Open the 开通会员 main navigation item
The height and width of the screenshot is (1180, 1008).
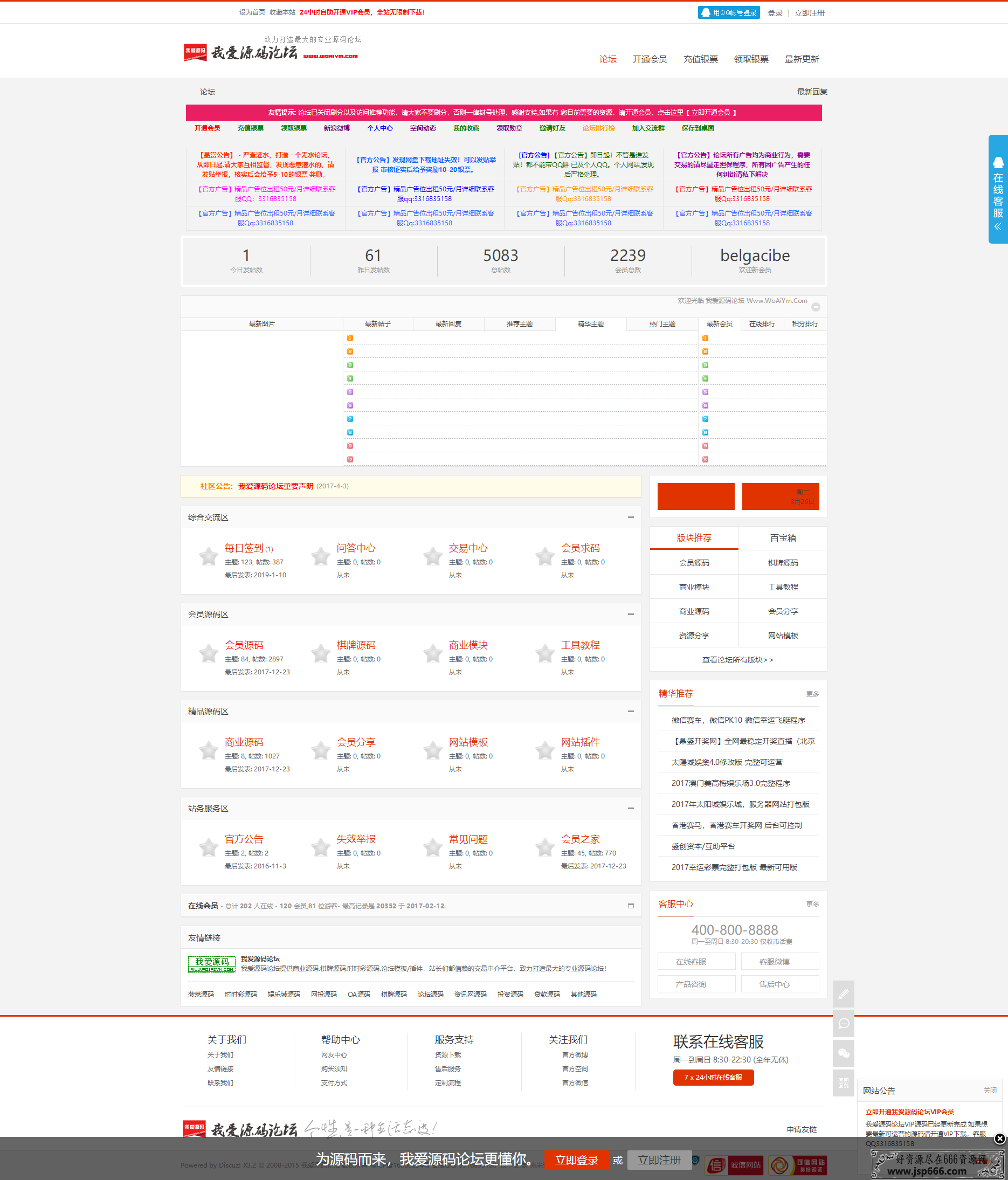coord(649,59)
